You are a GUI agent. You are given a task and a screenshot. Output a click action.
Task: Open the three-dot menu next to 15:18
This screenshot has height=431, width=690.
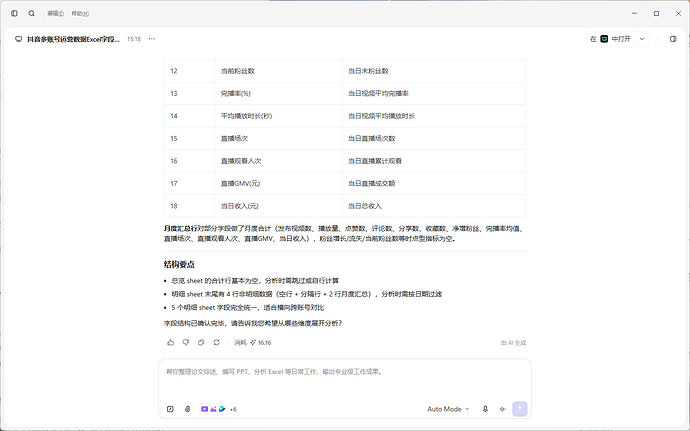tap(152, 39)
